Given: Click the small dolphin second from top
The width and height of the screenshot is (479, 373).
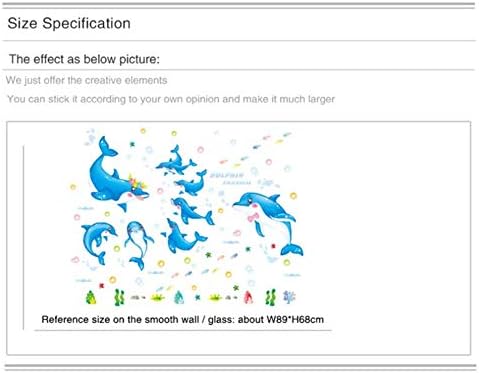Looking at the screenshot, I should pyautogui.click(x=191, y=183).
